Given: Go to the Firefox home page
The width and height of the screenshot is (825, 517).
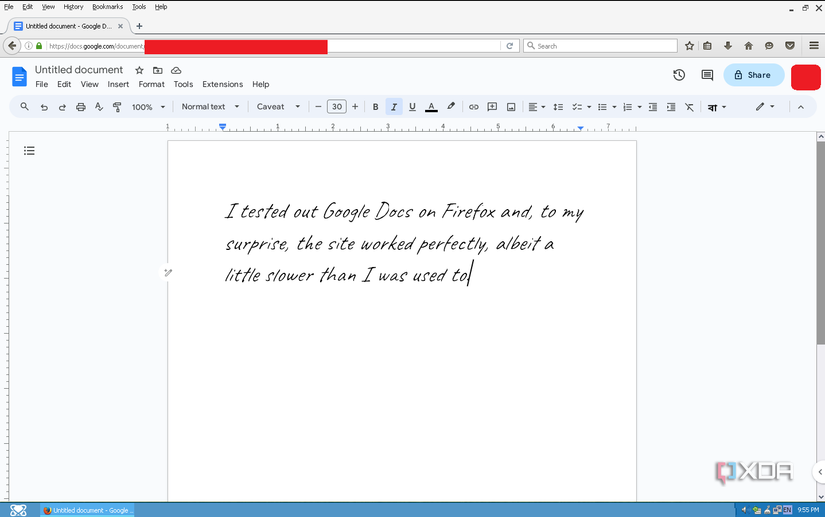Looking at the screenshot, I should (748, 46).
